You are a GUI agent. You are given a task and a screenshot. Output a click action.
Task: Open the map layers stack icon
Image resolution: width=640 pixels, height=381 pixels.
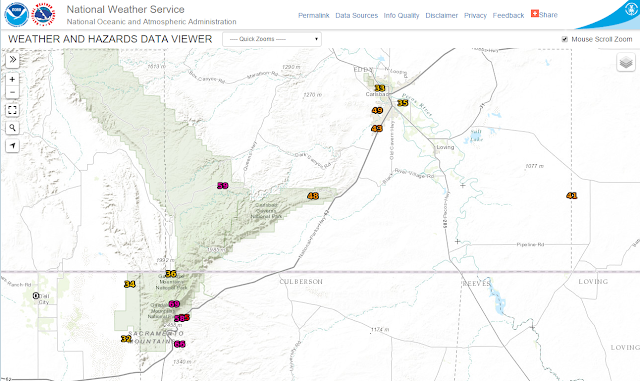(626, 62)
